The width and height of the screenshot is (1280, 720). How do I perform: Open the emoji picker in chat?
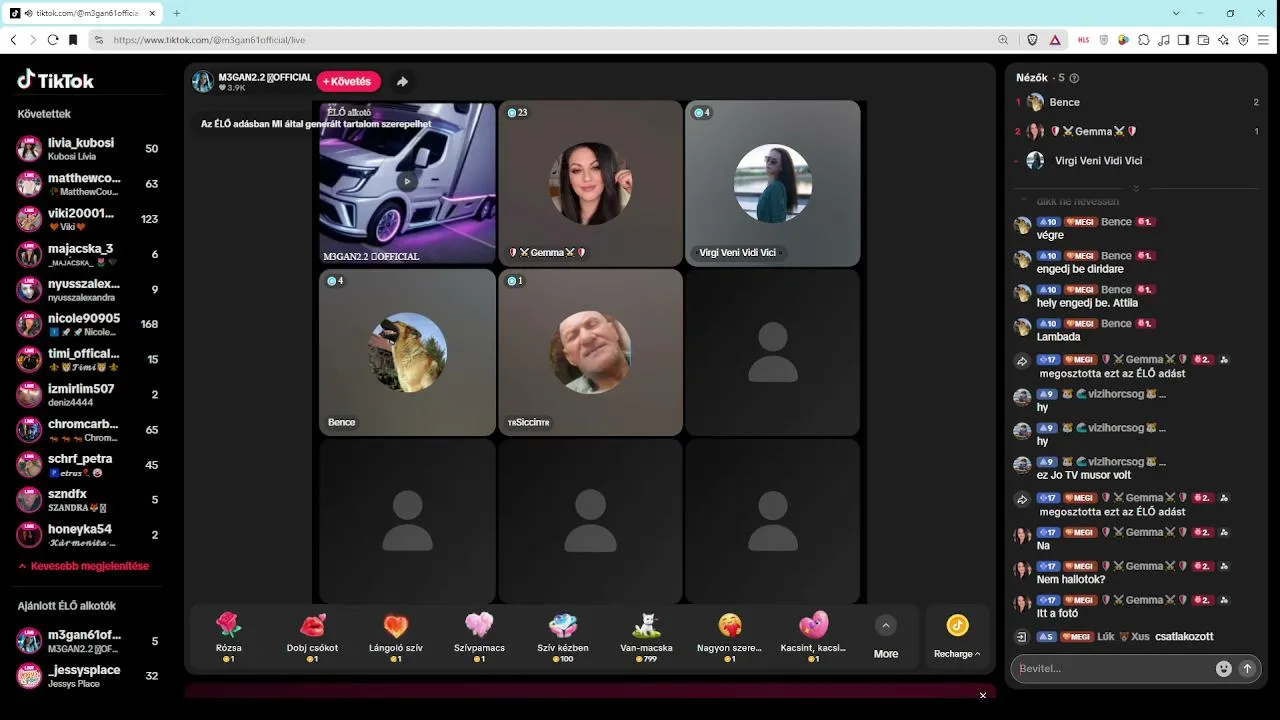pos(1223,669)
